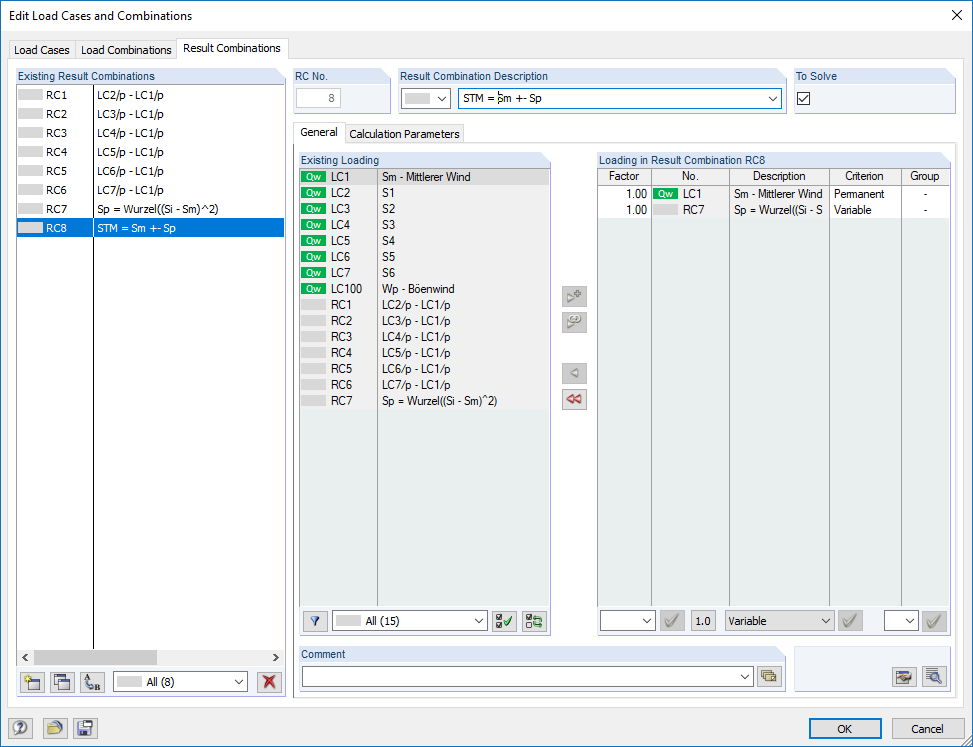Expand the Result Combination Description dropdown
The height and width of the screenshot is (747, 973).
773,99
